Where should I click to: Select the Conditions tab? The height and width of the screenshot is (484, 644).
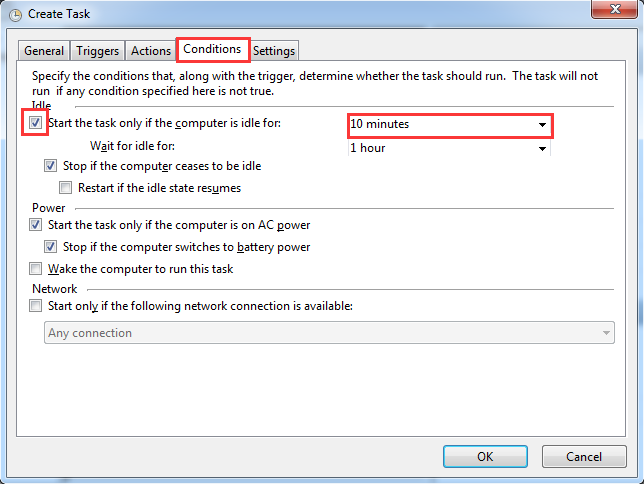[x=213, y=49]
